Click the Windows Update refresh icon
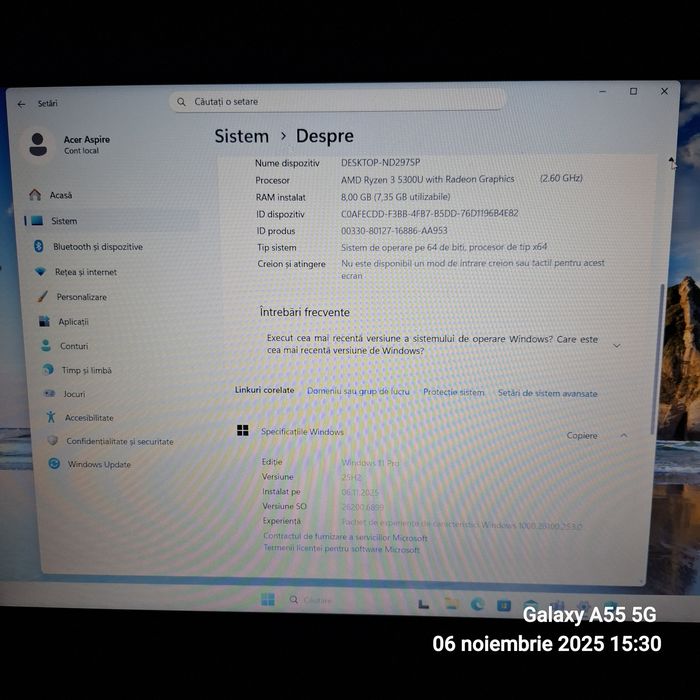This screenshot has width=700, height=700. (54, 464)
